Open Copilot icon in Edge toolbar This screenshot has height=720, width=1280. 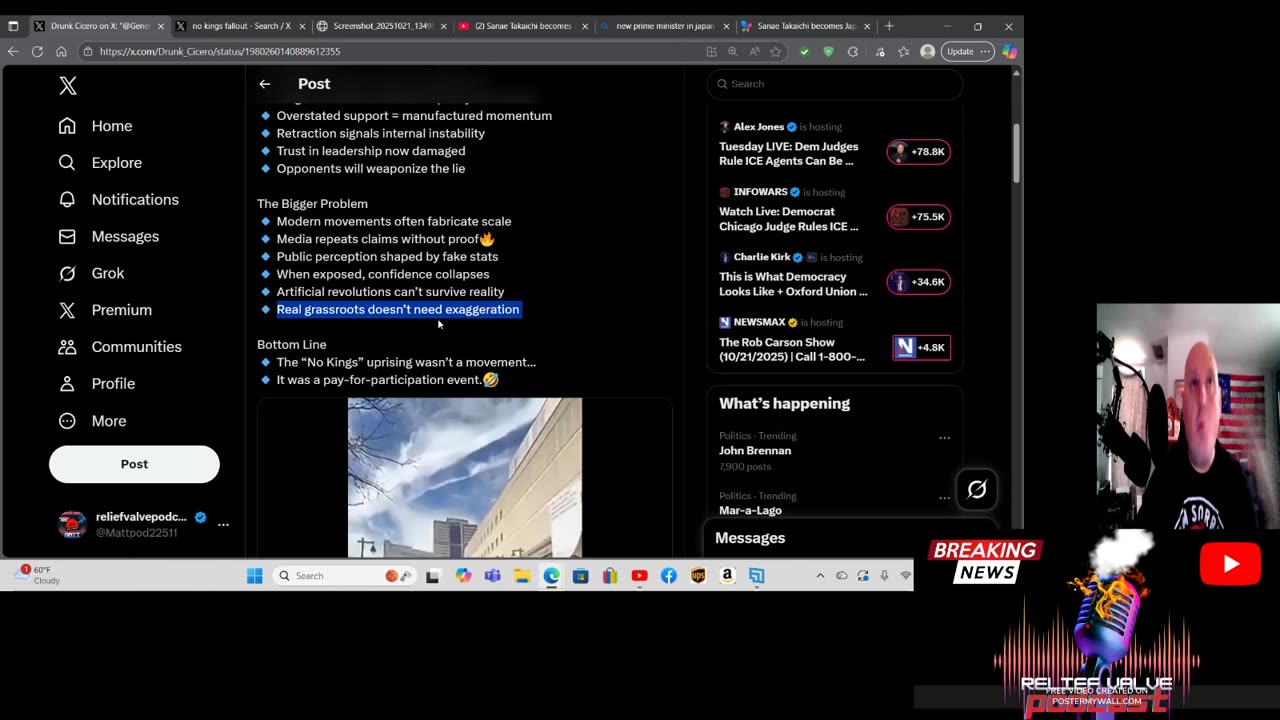point(1009,51)
